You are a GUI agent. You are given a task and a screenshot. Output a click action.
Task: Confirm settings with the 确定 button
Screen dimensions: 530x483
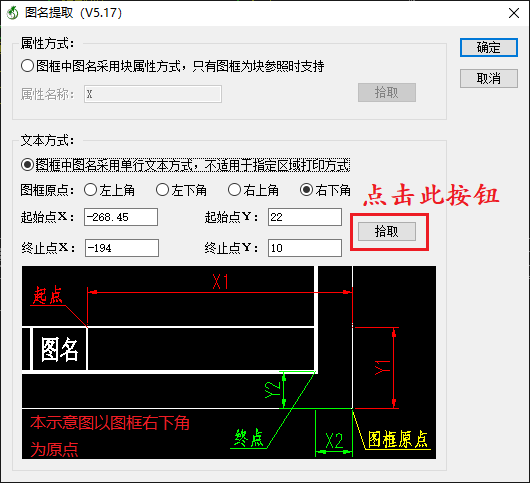[489, 47]
